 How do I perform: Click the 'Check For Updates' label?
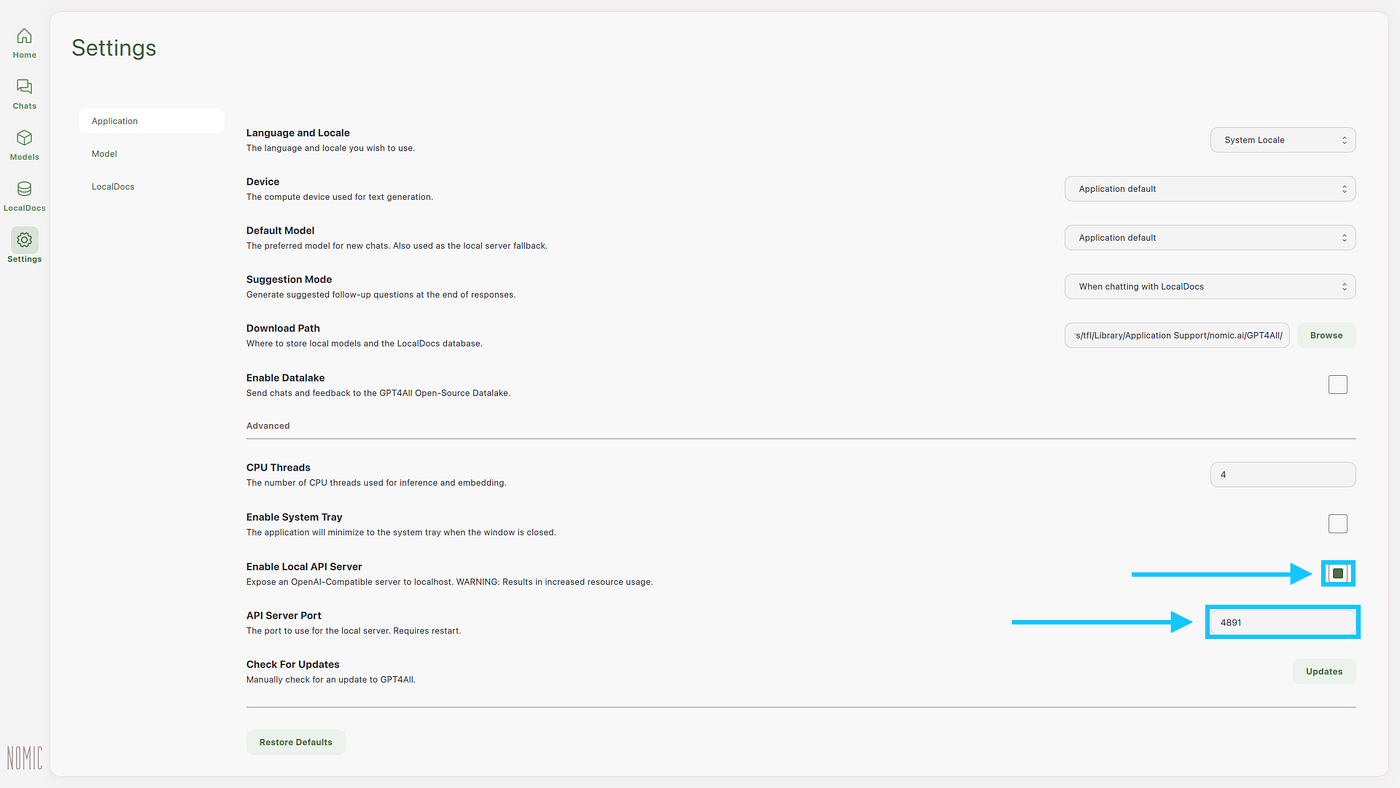tap(293, 665)
